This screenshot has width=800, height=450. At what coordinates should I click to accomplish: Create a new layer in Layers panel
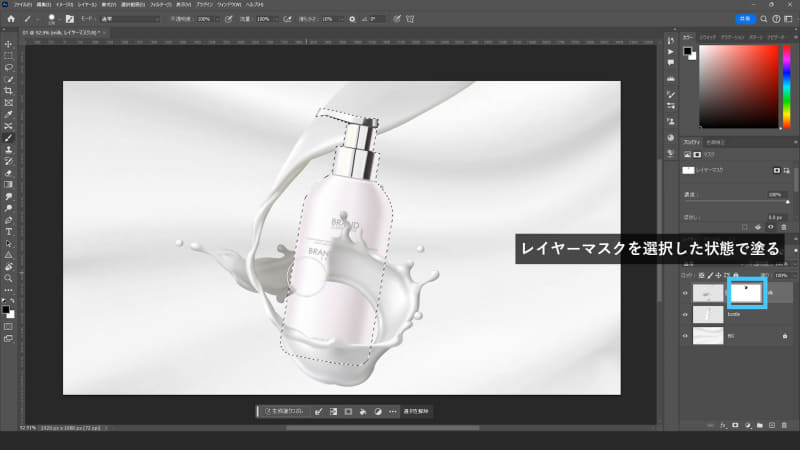pyautogui.click(x=772, y=425)
